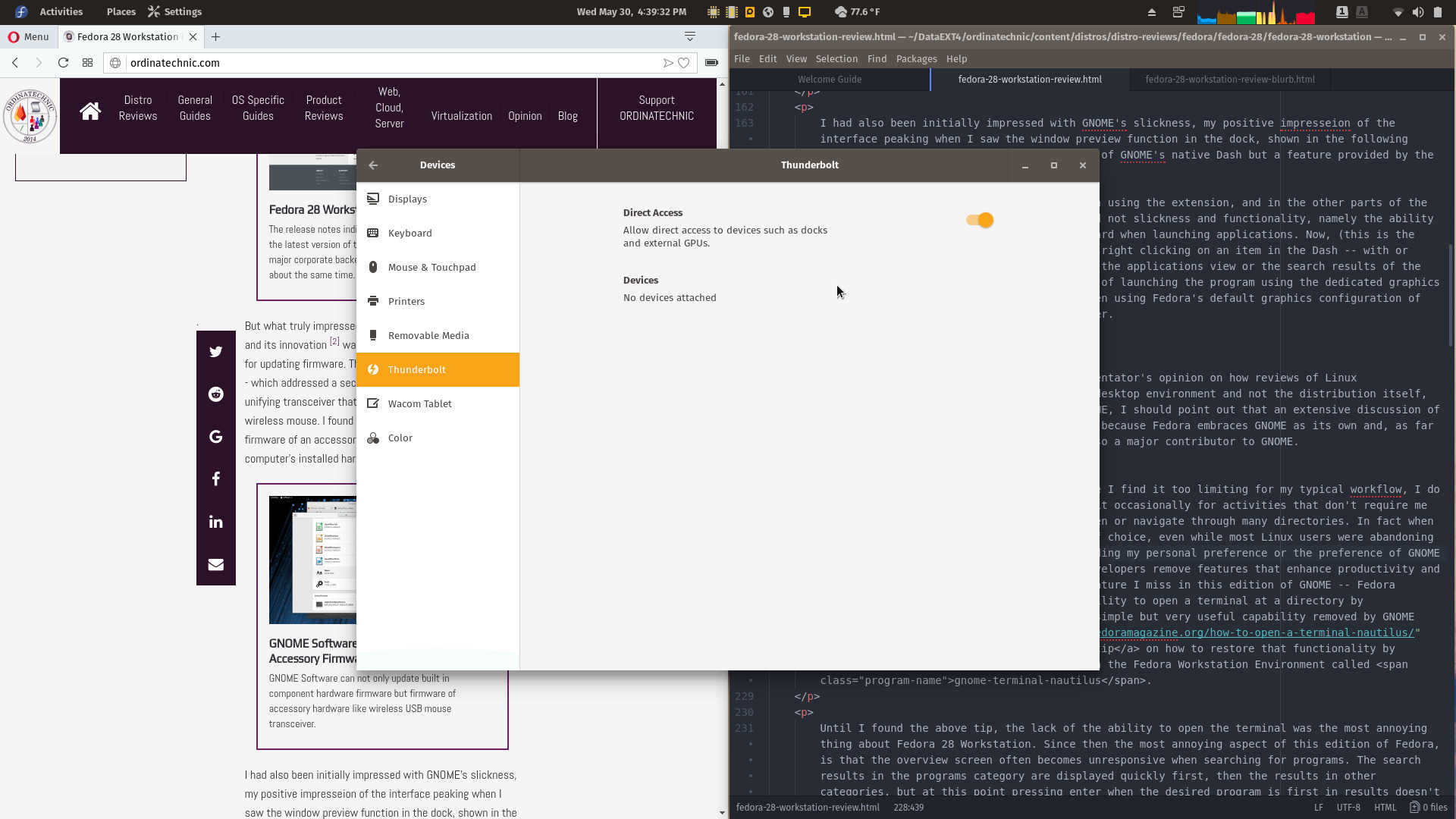
Task: Bookmark page with the heart icon
Action: tap(684, 63)
